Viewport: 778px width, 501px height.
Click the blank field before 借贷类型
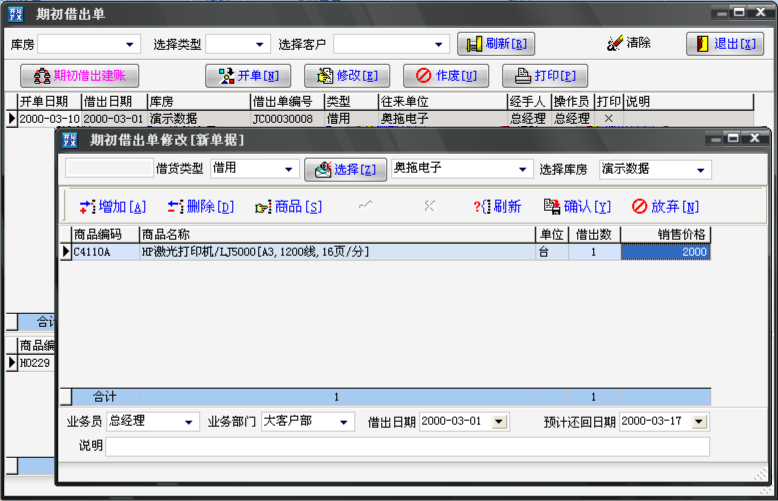pos(109,169)
